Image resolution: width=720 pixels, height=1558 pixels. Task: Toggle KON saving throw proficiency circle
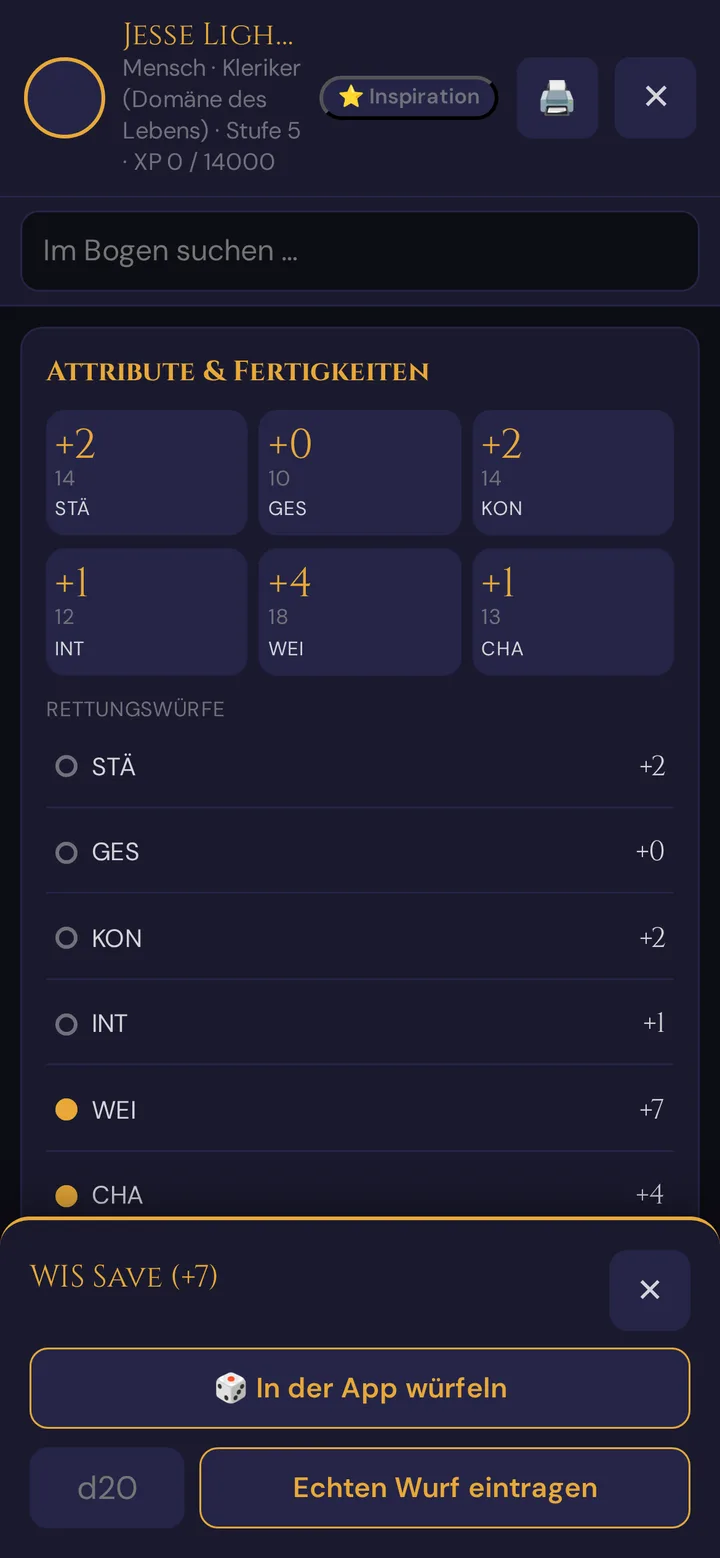pyautogui.click(x=66, y=938)
